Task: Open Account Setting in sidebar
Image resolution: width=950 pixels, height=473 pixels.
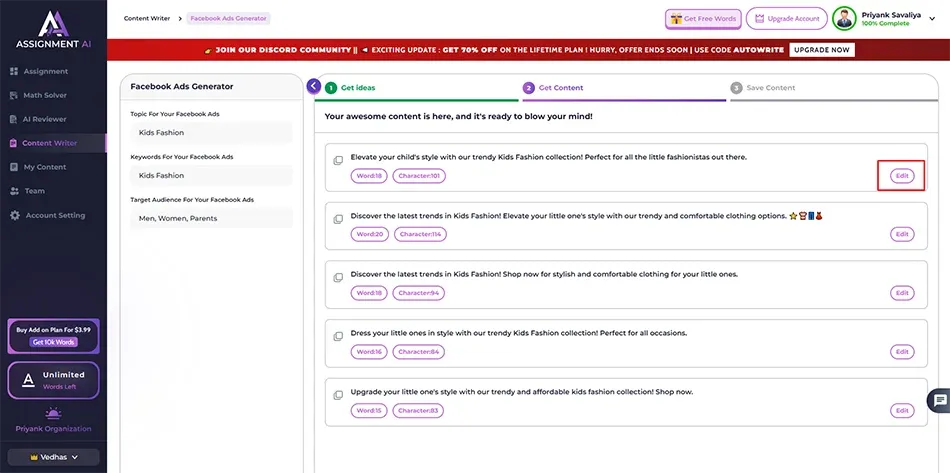Action: coord(55,215)
